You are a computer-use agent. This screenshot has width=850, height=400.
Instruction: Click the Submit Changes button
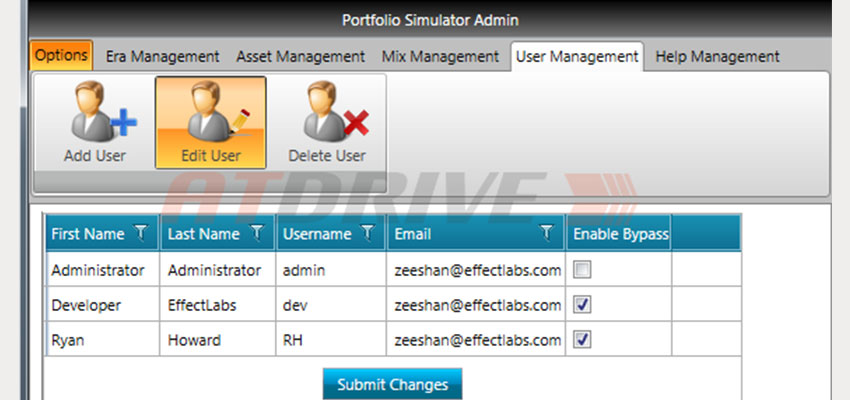392,384
